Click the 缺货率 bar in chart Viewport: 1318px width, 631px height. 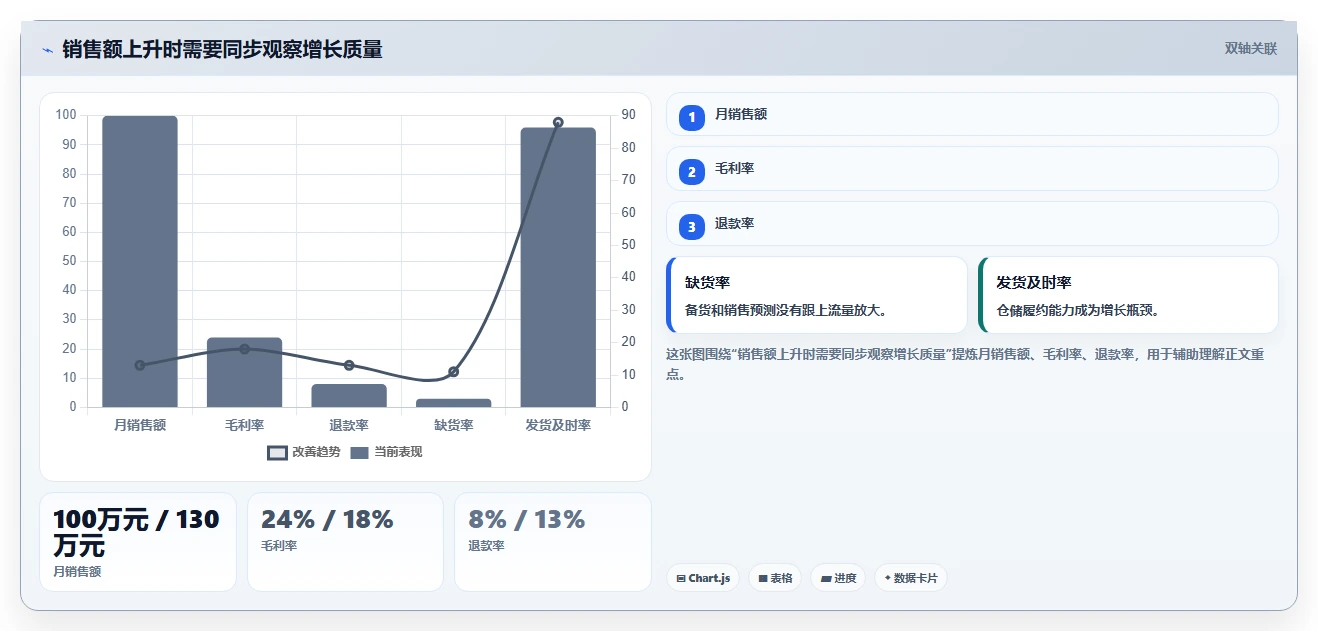click(454, 403)
